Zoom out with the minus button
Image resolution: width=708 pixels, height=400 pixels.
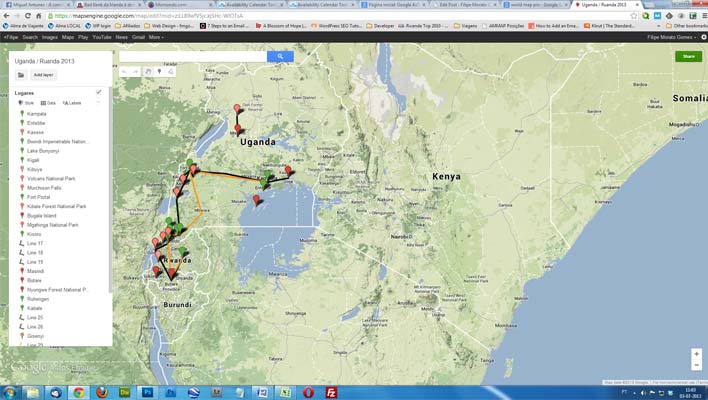coord(696,367)
